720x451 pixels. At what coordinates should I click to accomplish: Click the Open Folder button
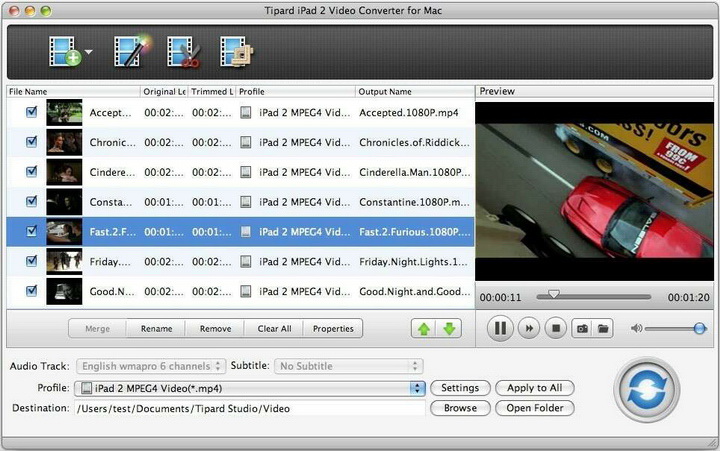click(534, 408)
